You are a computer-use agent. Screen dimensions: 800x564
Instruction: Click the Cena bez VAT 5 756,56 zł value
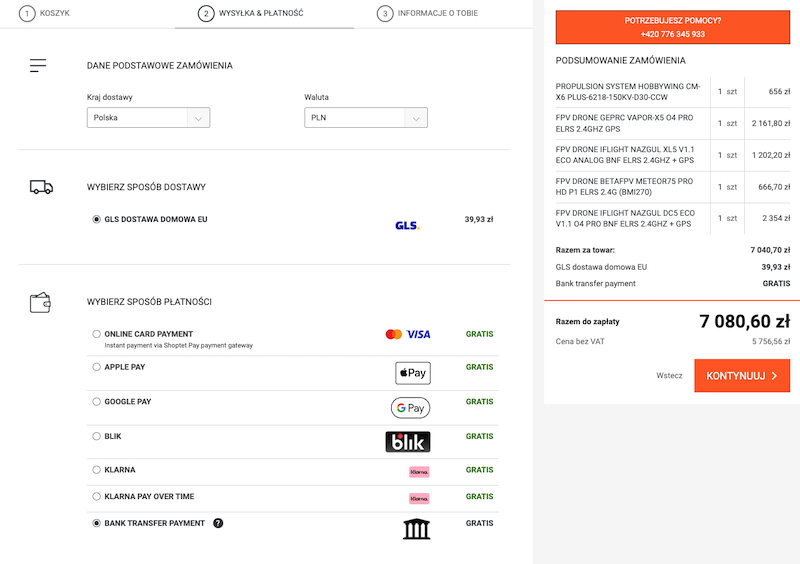coord(771,341)
